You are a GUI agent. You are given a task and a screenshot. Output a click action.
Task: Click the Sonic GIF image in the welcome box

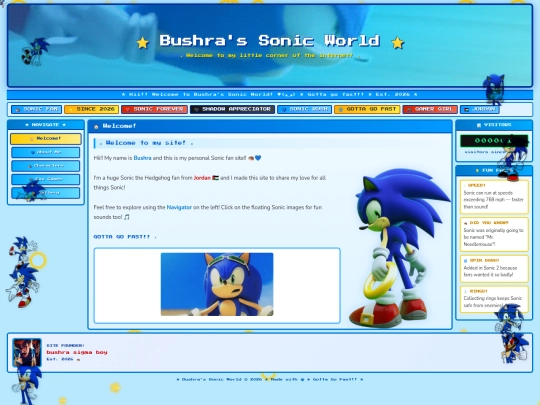[x=217, y=284]
